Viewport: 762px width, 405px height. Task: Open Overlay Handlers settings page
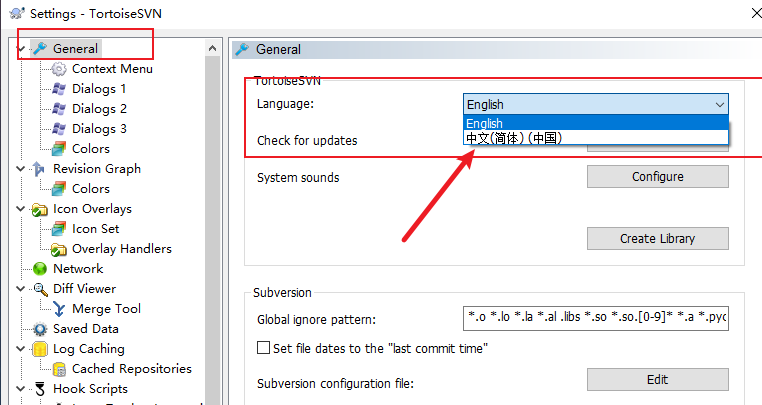click(x=121, y=249)
